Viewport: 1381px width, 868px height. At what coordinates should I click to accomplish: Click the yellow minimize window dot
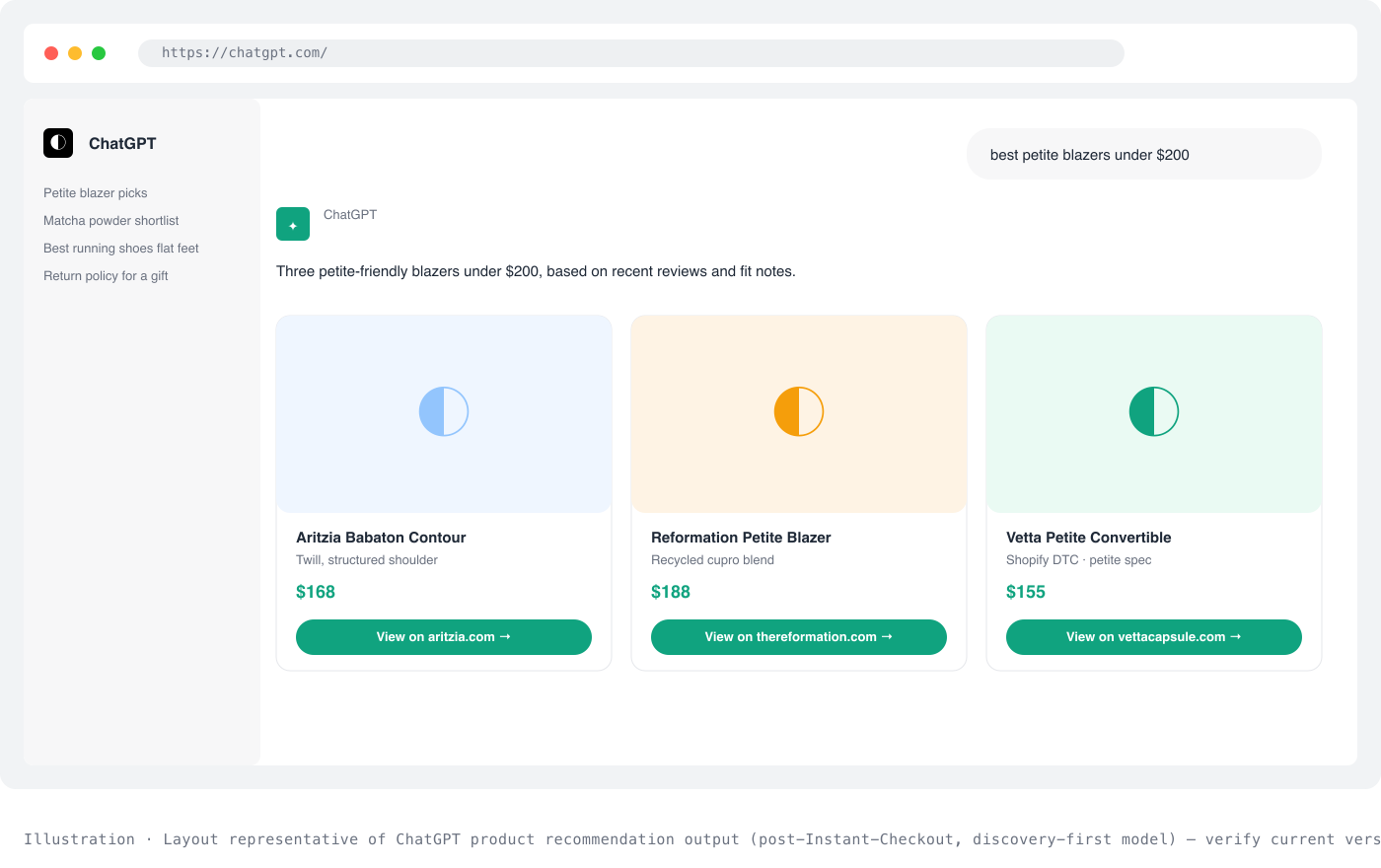coord(75,53)
